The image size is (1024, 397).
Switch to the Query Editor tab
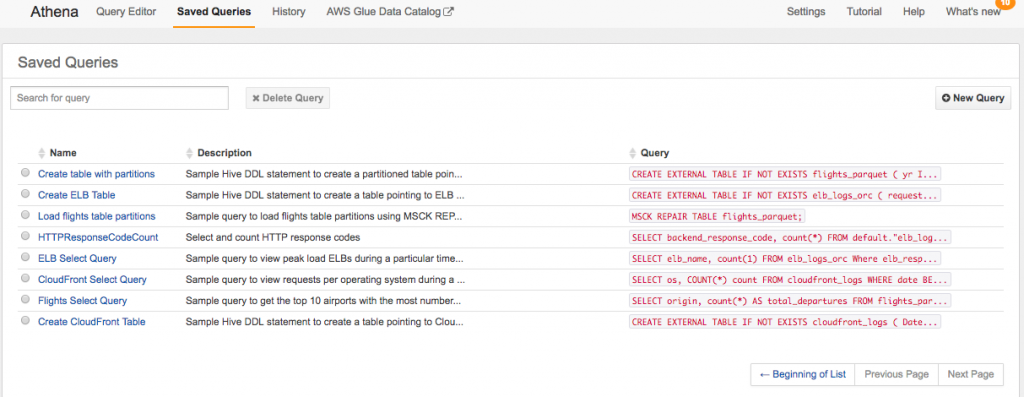coord(126,12)
